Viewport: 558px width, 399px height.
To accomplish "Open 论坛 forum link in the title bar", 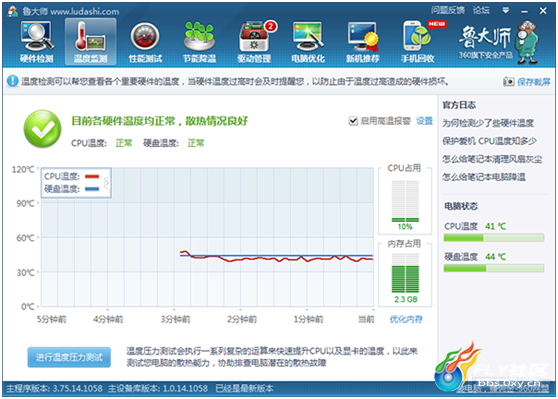I will 481,10.
